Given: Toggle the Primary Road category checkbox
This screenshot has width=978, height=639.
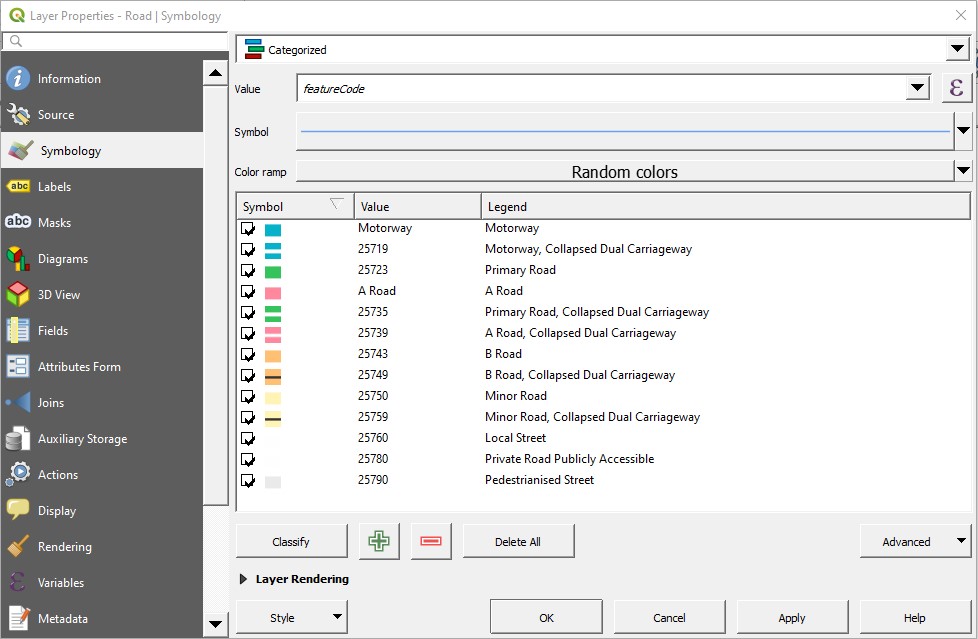Looking at the screenshot, I should pos(245,269).
